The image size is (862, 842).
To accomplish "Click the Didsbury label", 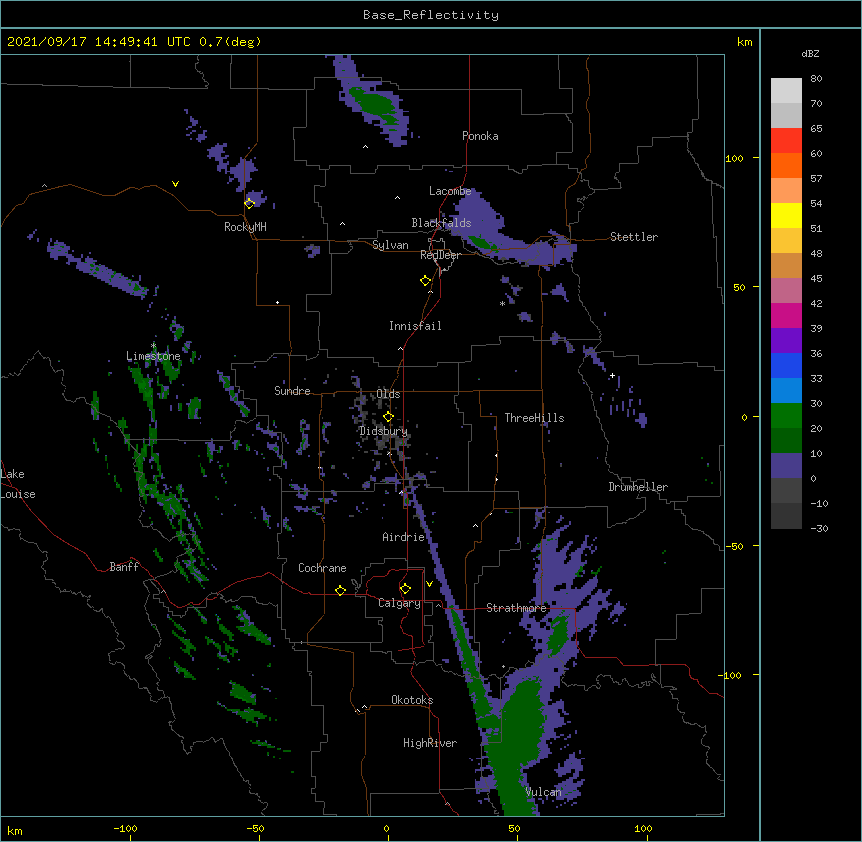I will pos(383,431).
